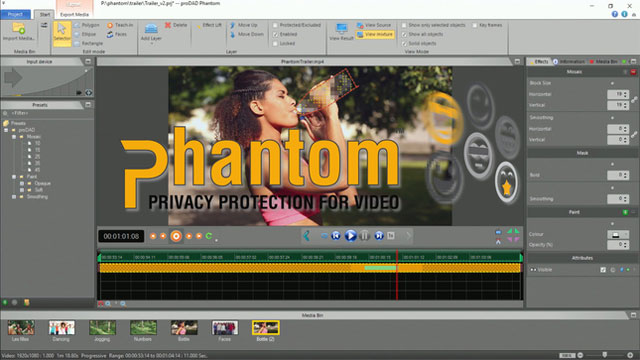
Task: Expand the Smoothing preset folder
Action: (14, 197)
